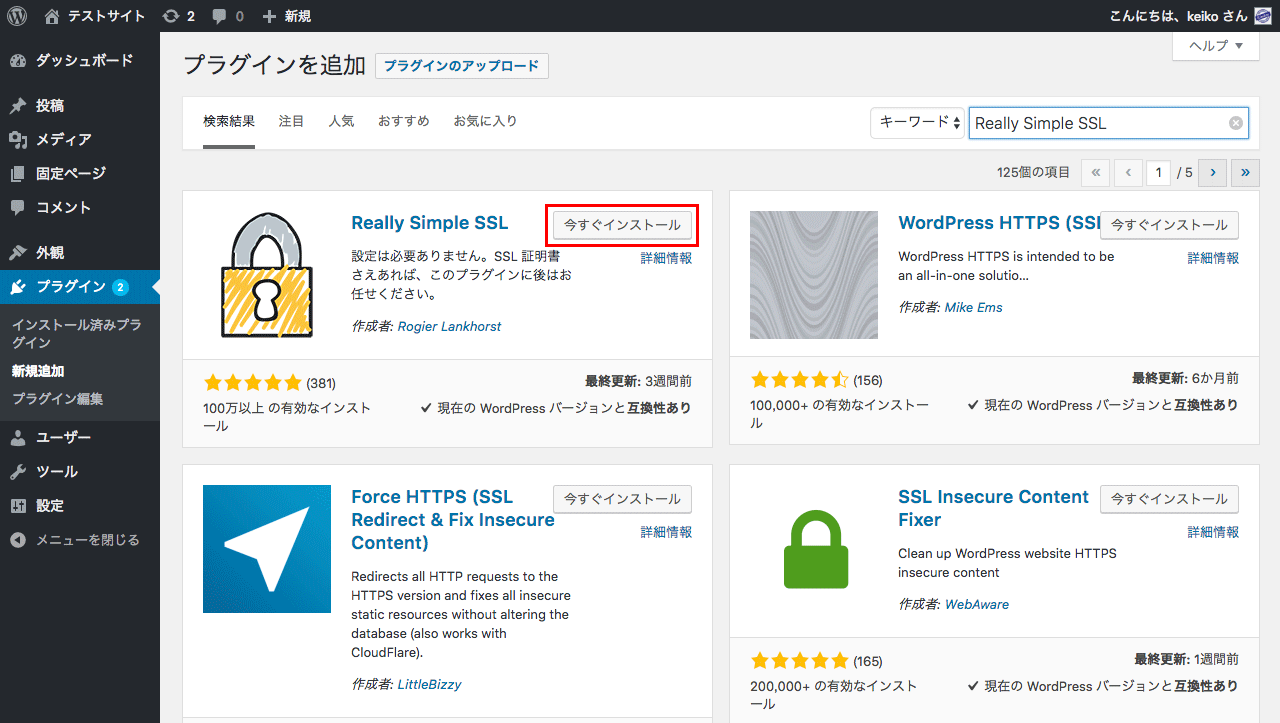Image resolution: width=1280 pixels, height=723 pixels.
Task: Open 詳細情報 for Really Simple SSL
Action: click(666, 258)
